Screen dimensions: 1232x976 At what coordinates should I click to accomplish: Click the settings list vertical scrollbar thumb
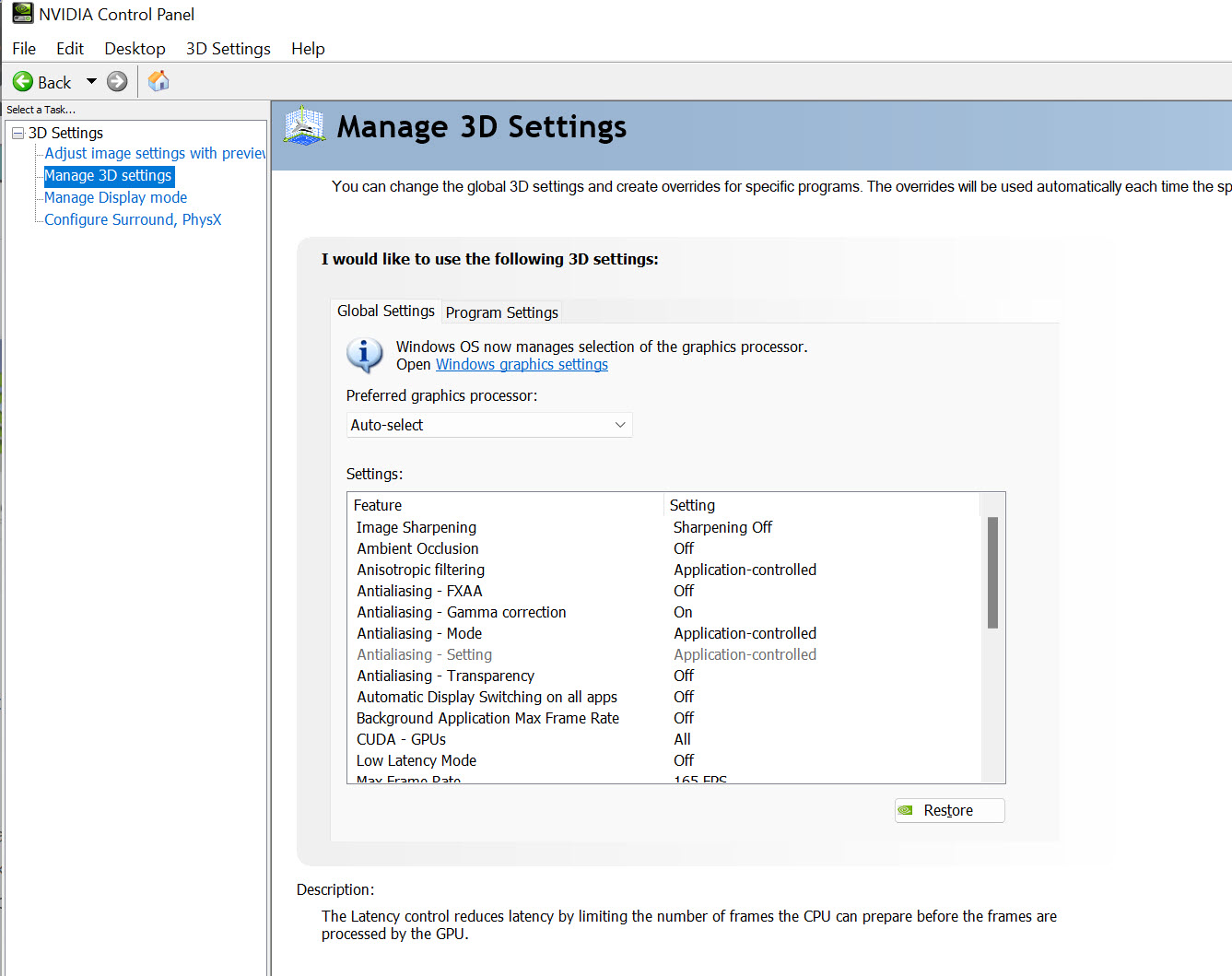[x=992, y=572]
